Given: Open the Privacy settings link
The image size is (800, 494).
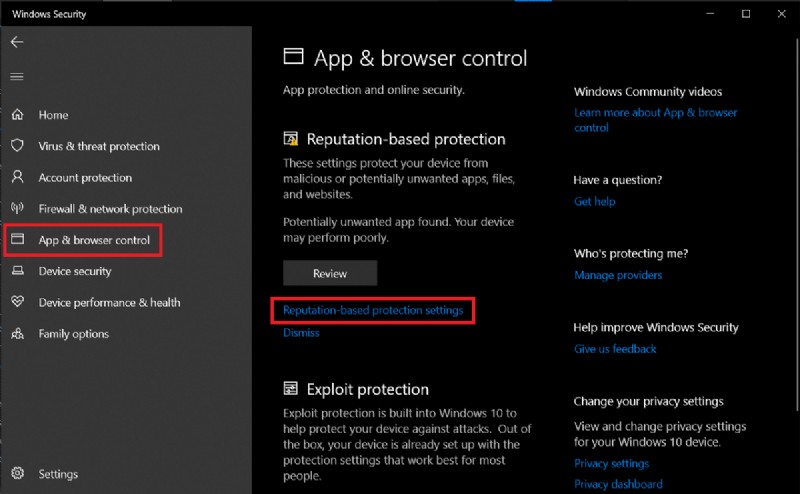Looking at the screenshot, I should coord(611,463).
